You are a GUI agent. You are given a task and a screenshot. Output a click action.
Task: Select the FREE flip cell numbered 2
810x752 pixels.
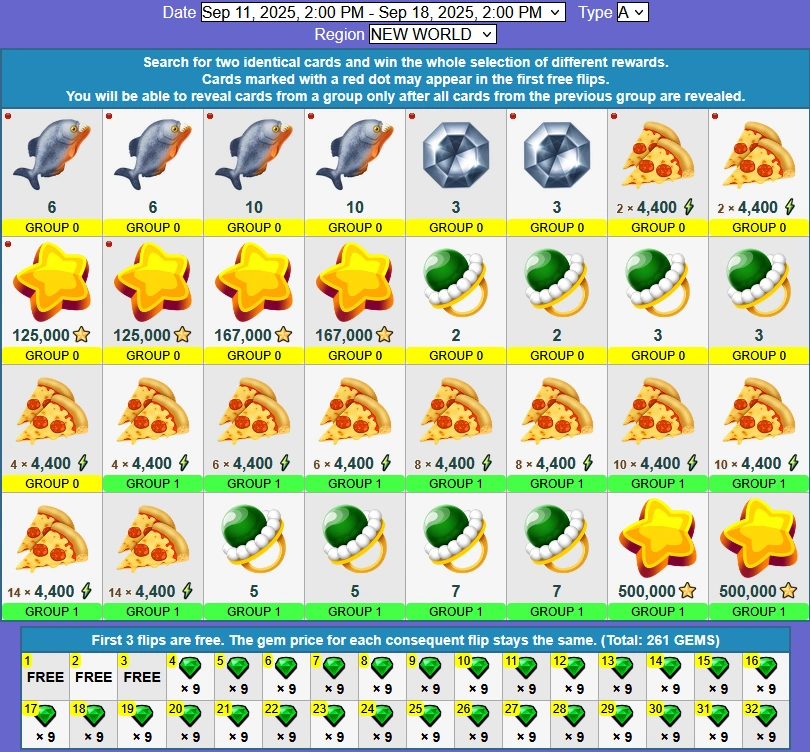pos(94,677)
